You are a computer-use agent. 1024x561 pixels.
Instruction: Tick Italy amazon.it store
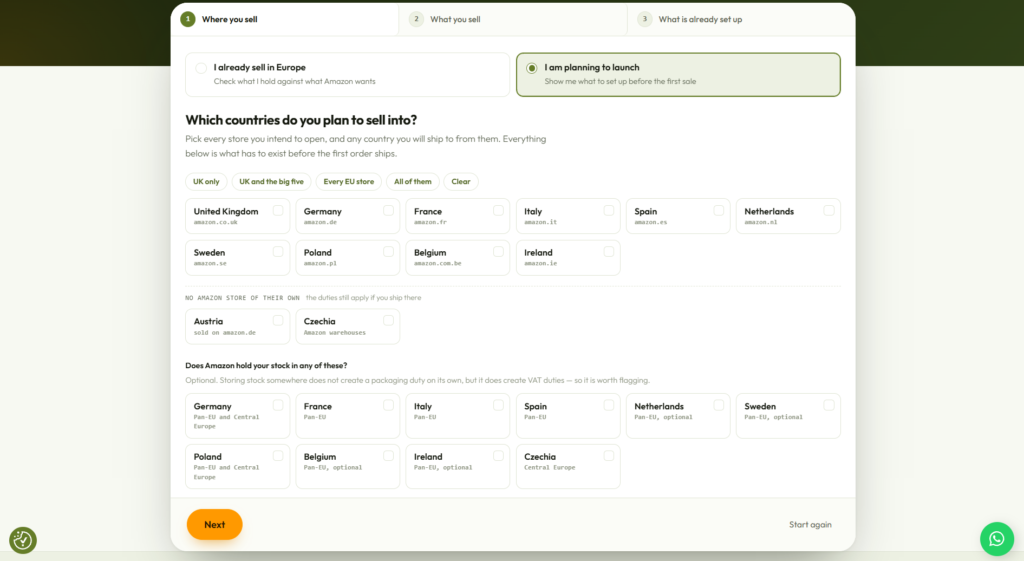568,216
